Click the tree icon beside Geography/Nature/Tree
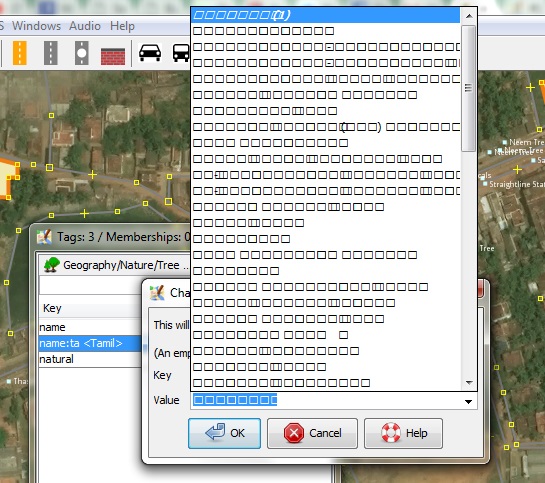545x483 pixels. tap(51, 265)
